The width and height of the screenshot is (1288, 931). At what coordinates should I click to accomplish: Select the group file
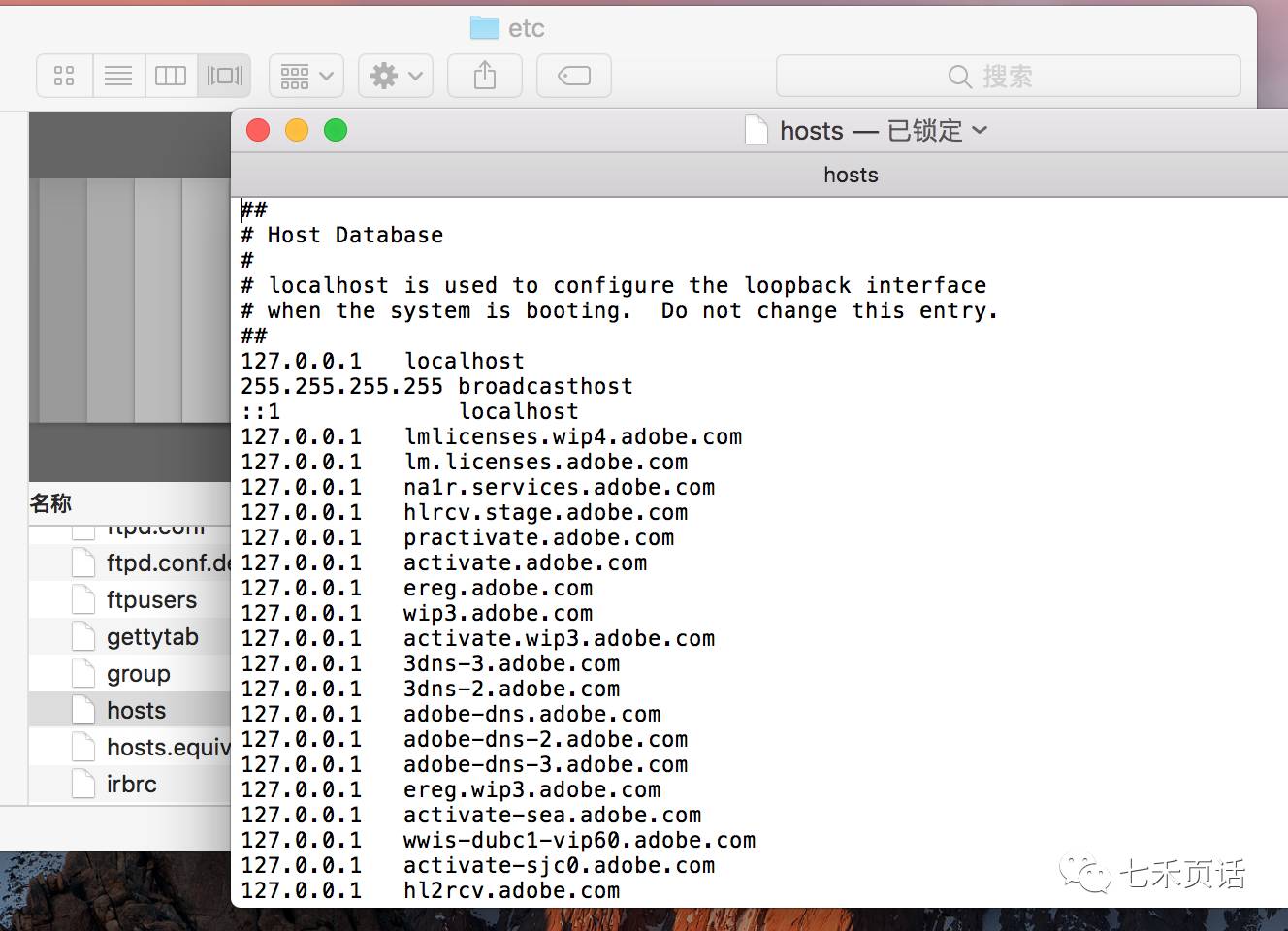coord(130,673)
